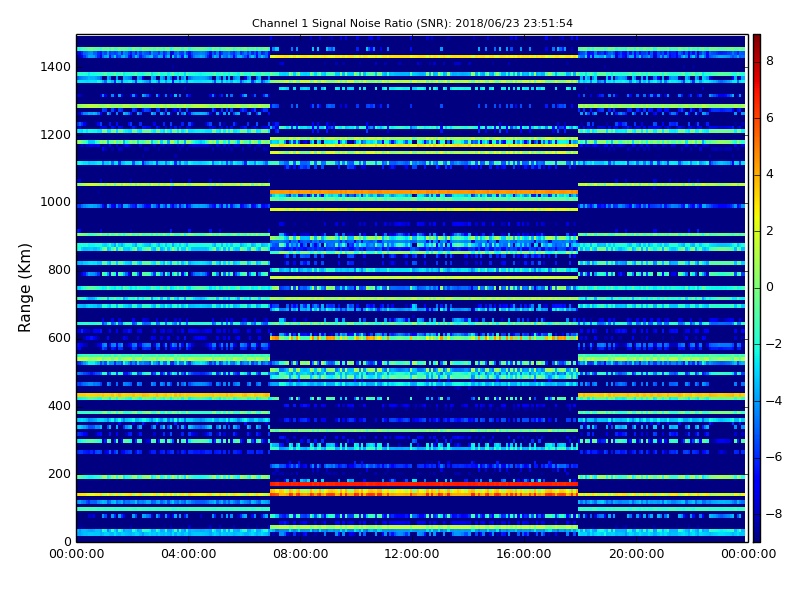Click the colorbar label 4

coord(770,174)
